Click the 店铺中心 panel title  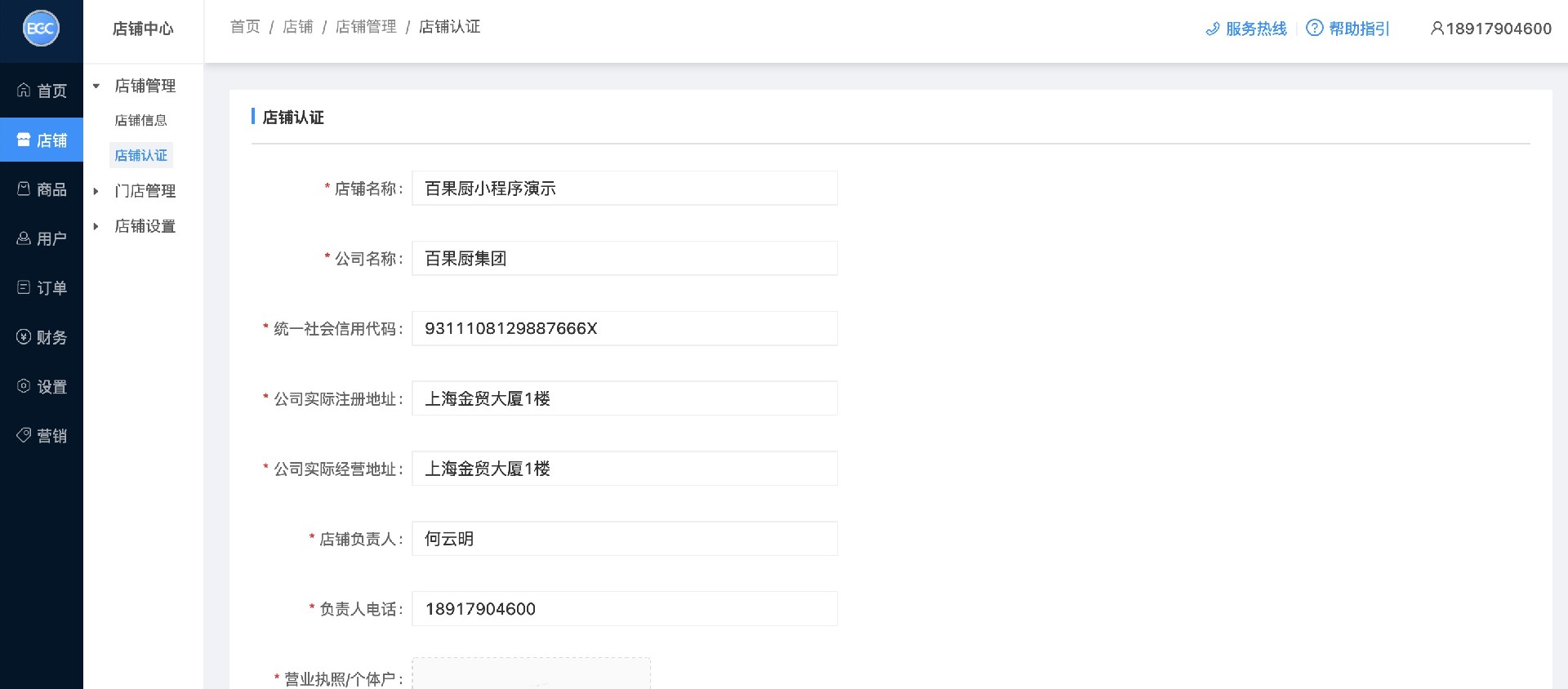coord(143,29)
